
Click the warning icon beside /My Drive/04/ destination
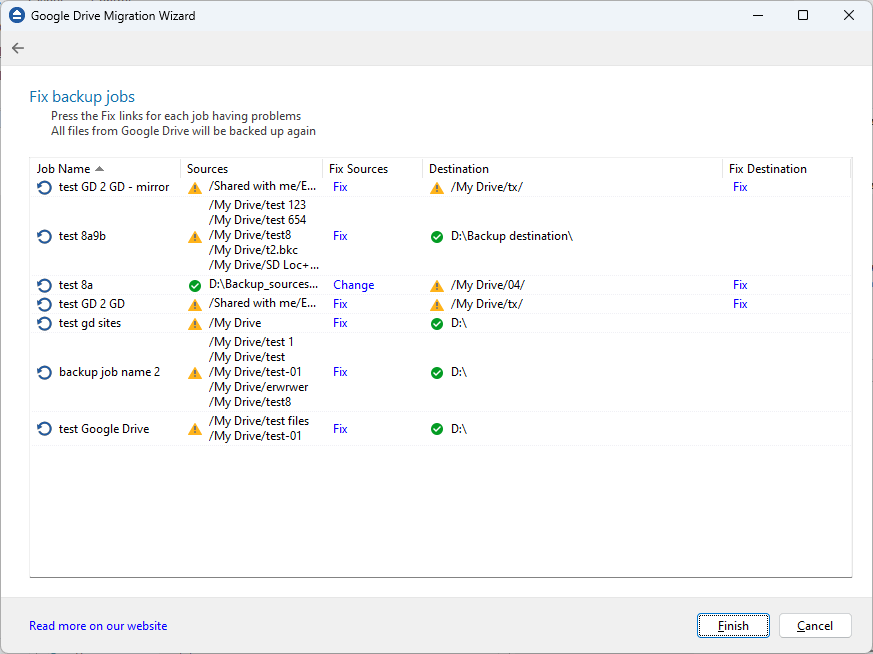(x=437, y=284)
